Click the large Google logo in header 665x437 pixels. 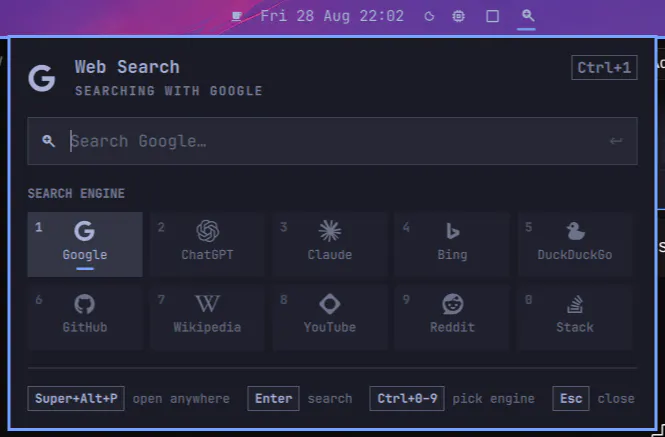point(42,78)
